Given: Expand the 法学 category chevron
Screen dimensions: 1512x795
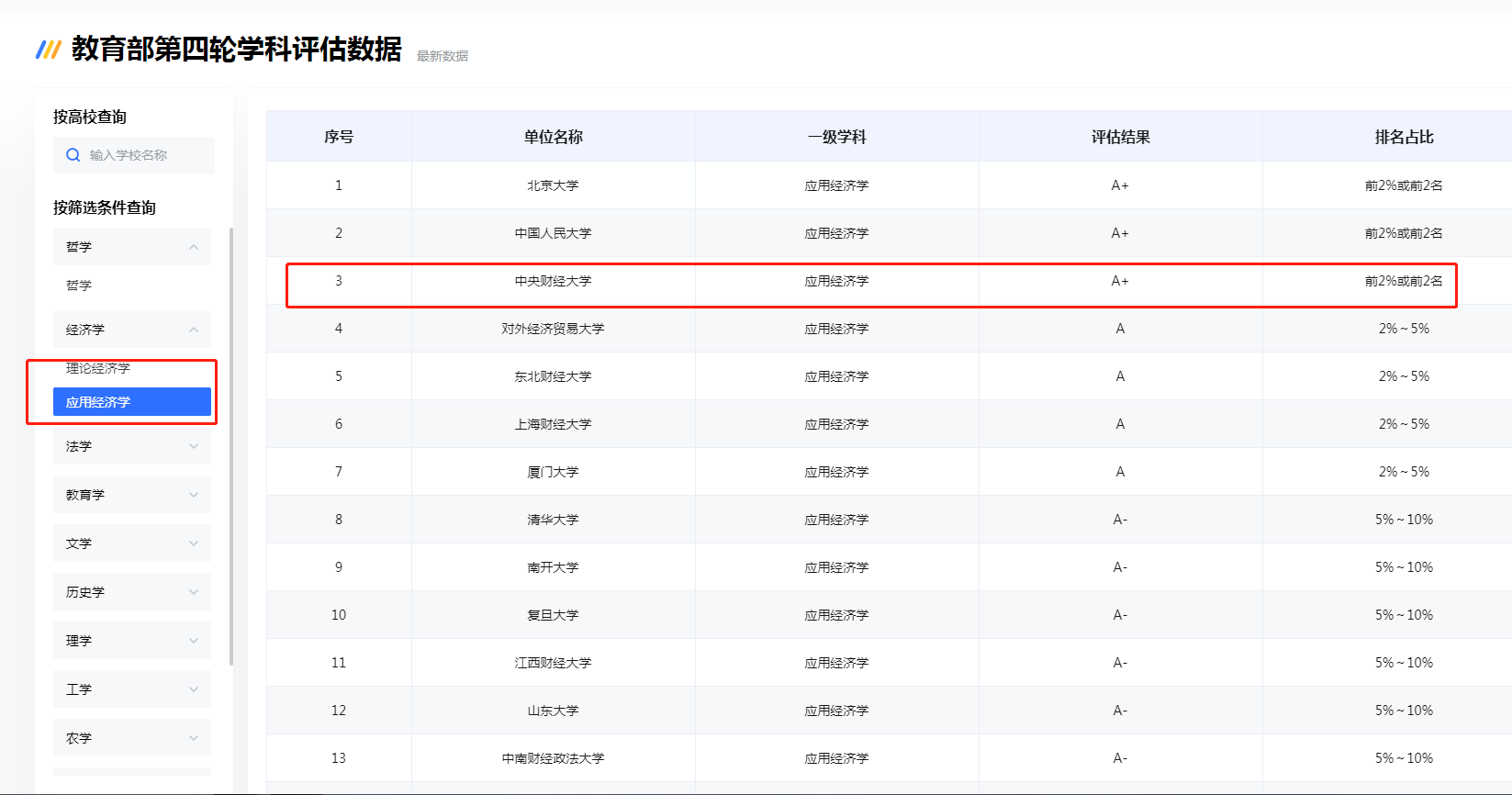Looking at the screenshot, I should point(194,446).
